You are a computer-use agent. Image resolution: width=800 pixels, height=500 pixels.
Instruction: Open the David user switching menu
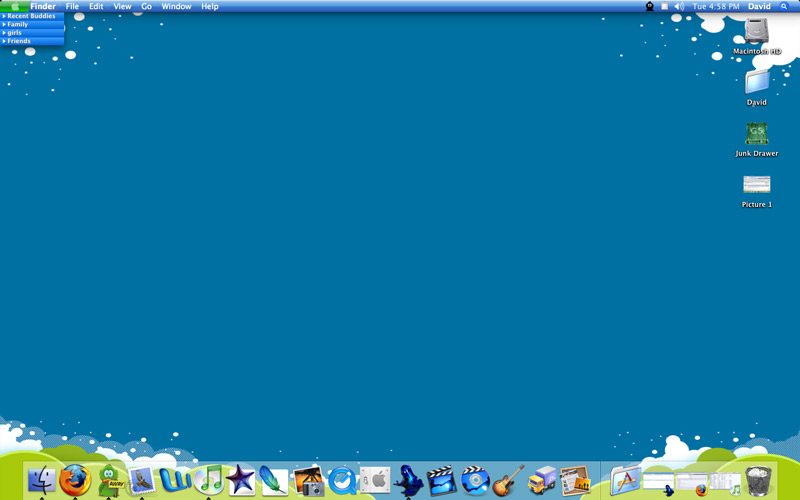pos(759,6)
